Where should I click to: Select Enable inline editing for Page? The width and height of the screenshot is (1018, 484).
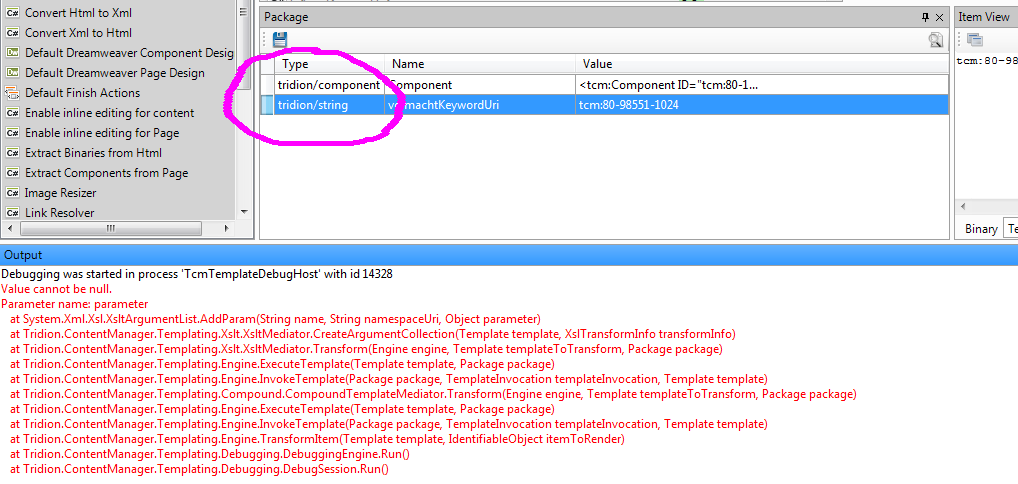click(x=102, y=133)
